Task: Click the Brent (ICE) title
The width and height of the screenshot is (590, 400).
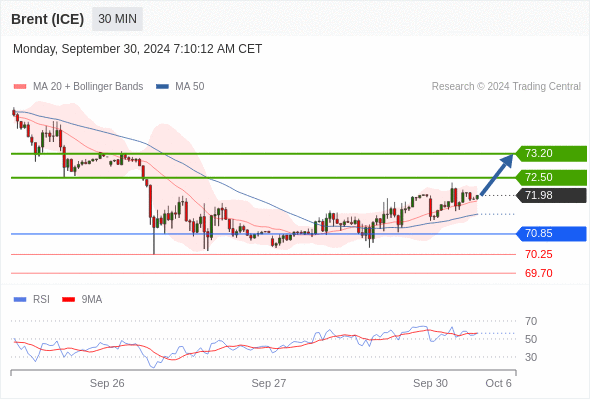Action: [47, 19]
